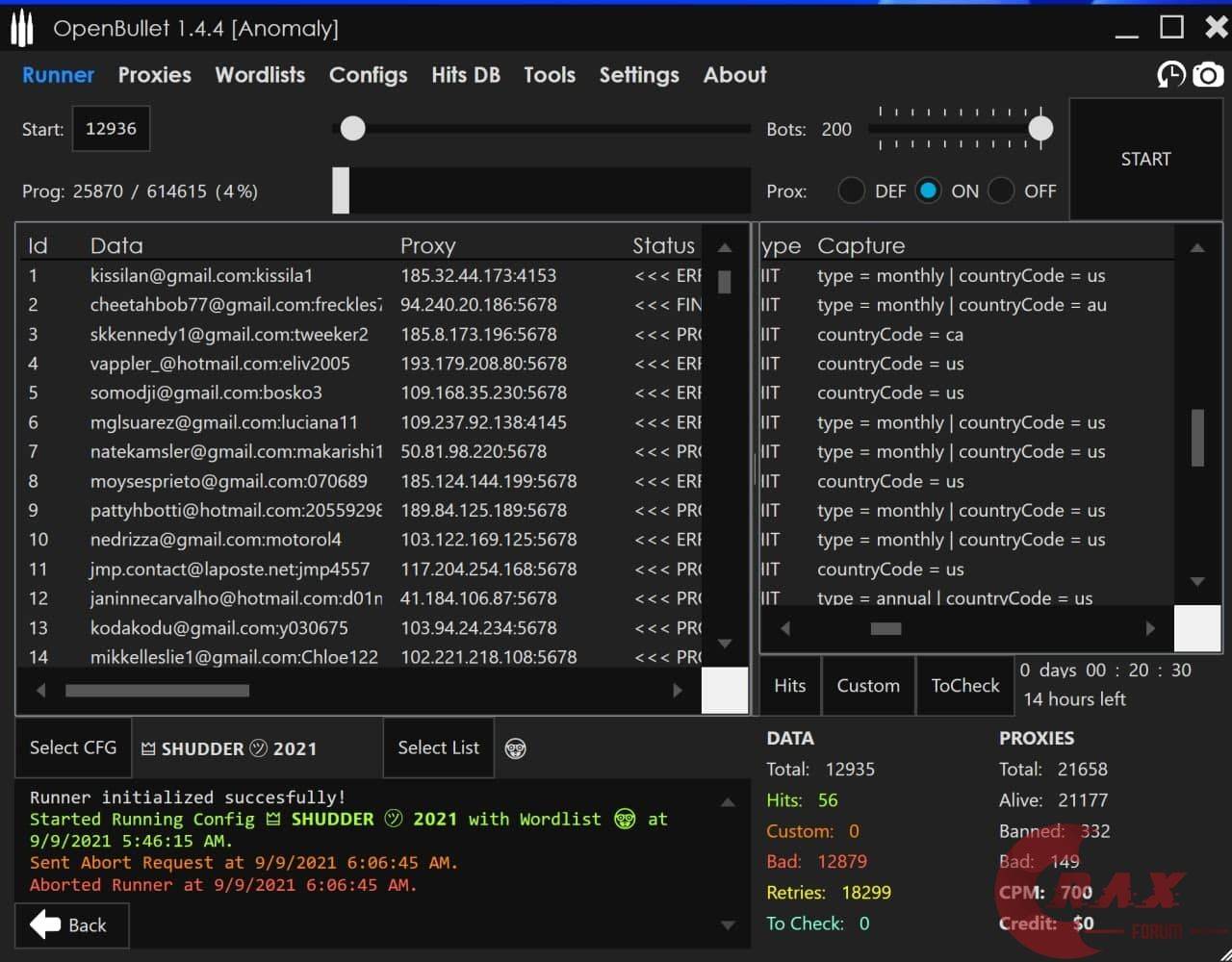
Task: Click the OpenBullet bullets logo icon
Action: tap(21, 29)
